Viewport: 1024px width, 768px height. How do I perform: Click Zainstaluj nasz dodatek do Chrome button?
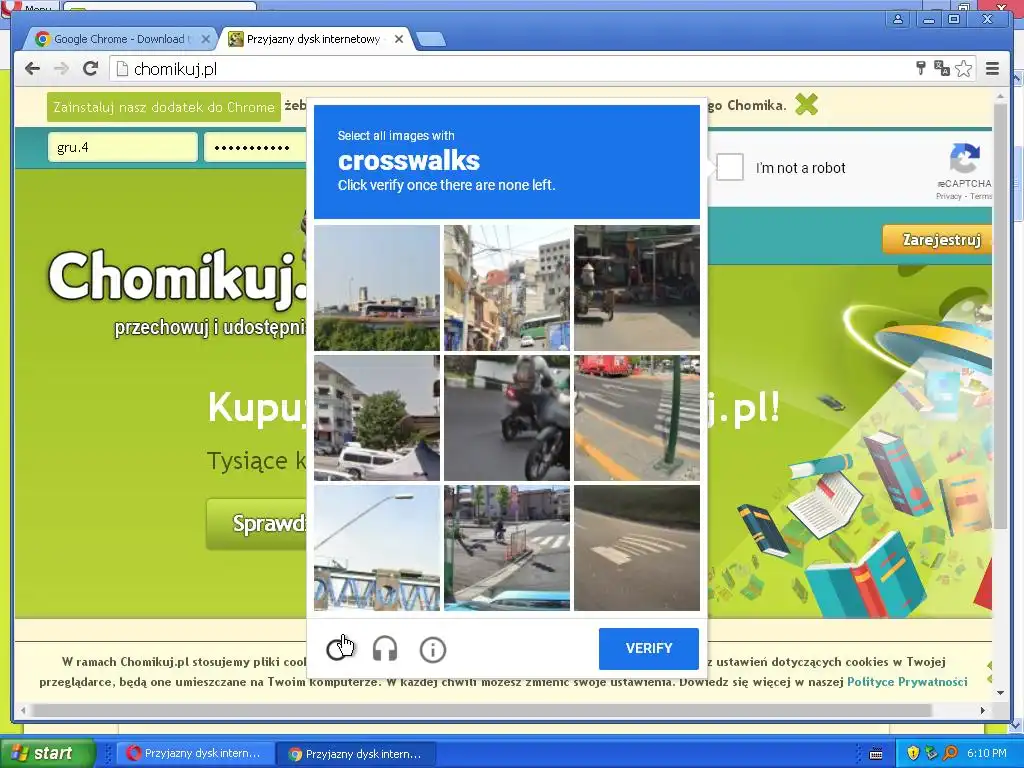pyautogui.click(x=164, y=107)
